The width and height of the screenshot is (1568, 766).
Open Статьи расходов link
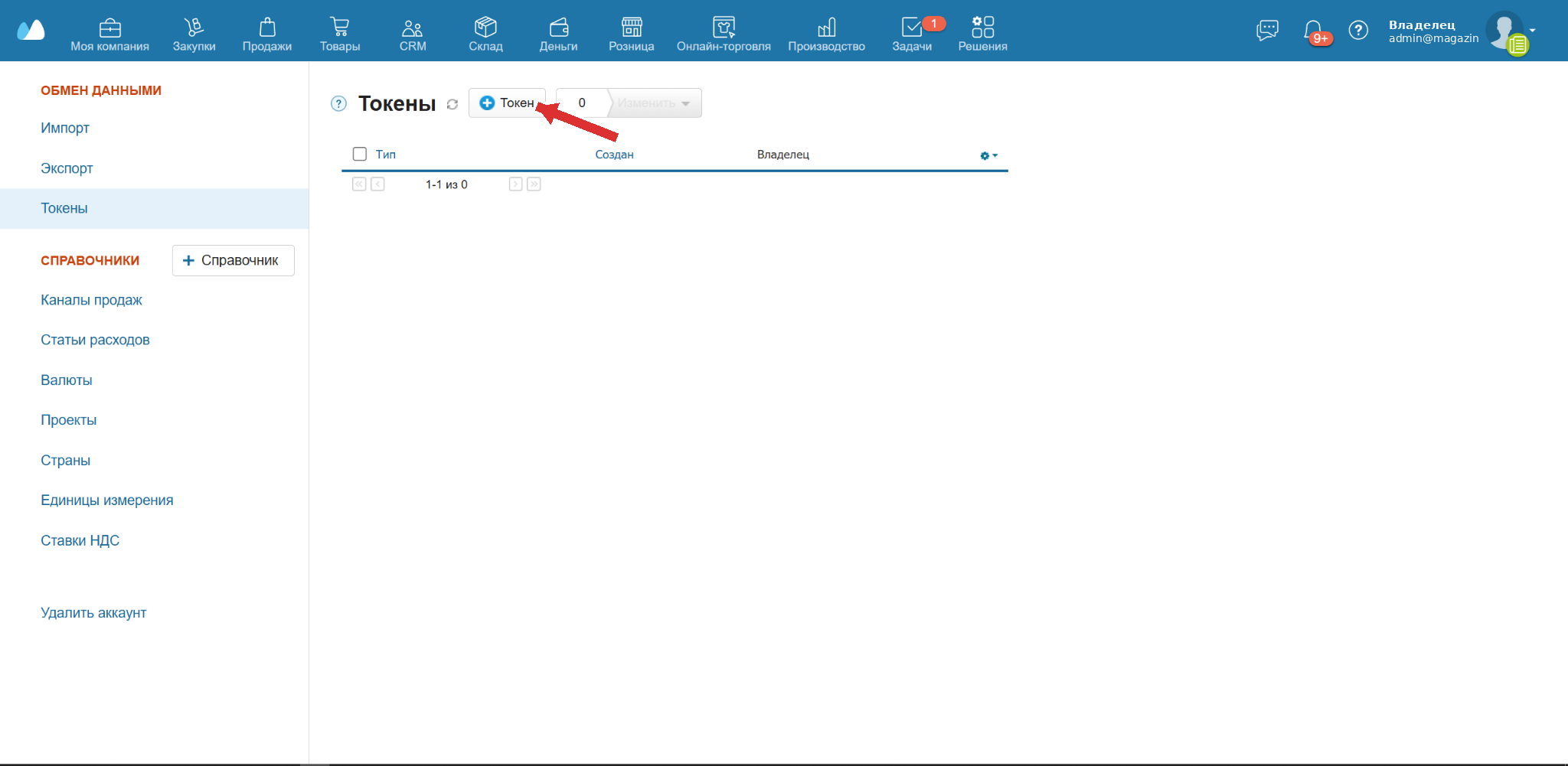(95, 340)
